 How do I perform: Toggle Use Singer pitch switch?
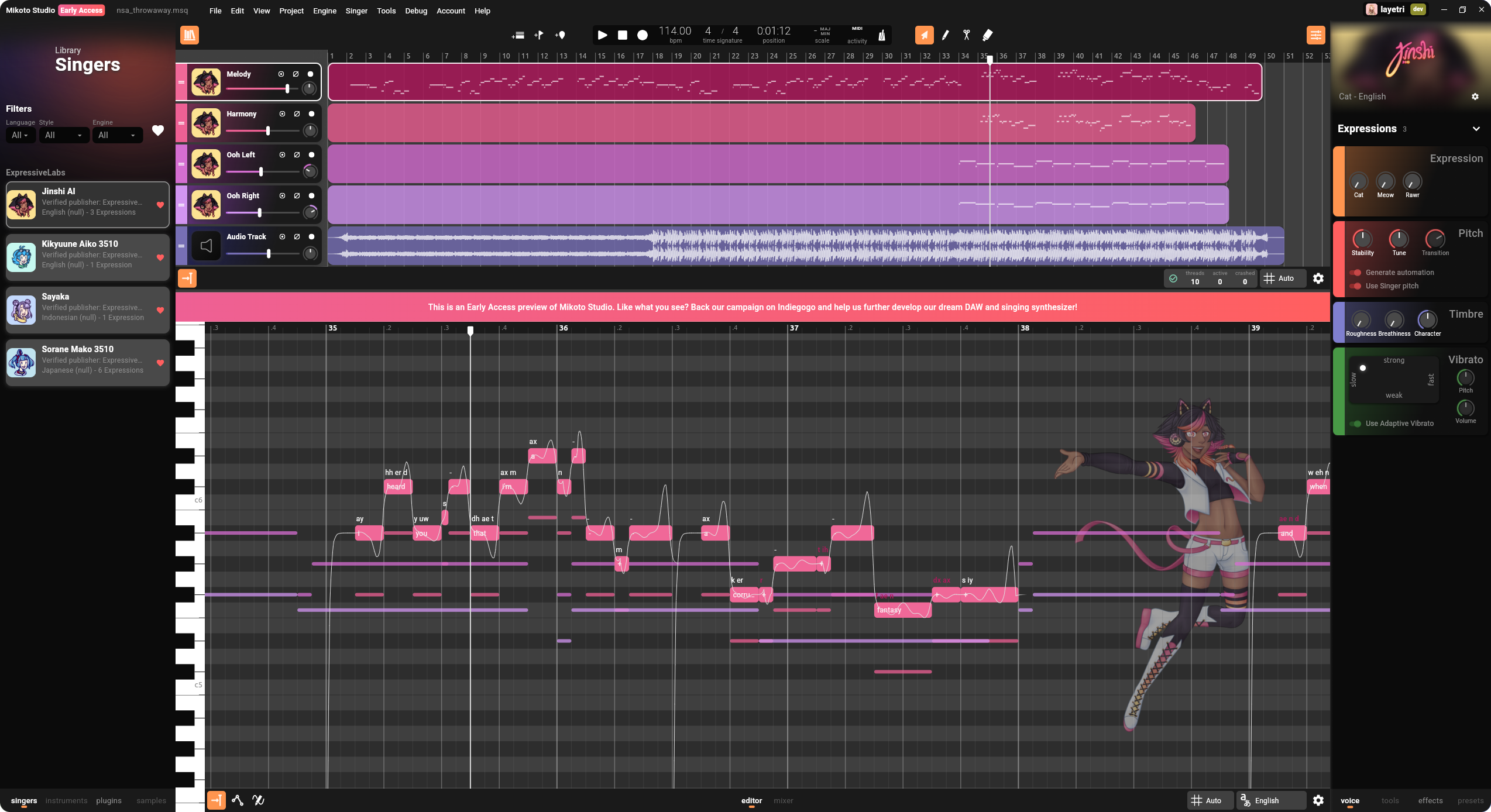pos(1355,286)
